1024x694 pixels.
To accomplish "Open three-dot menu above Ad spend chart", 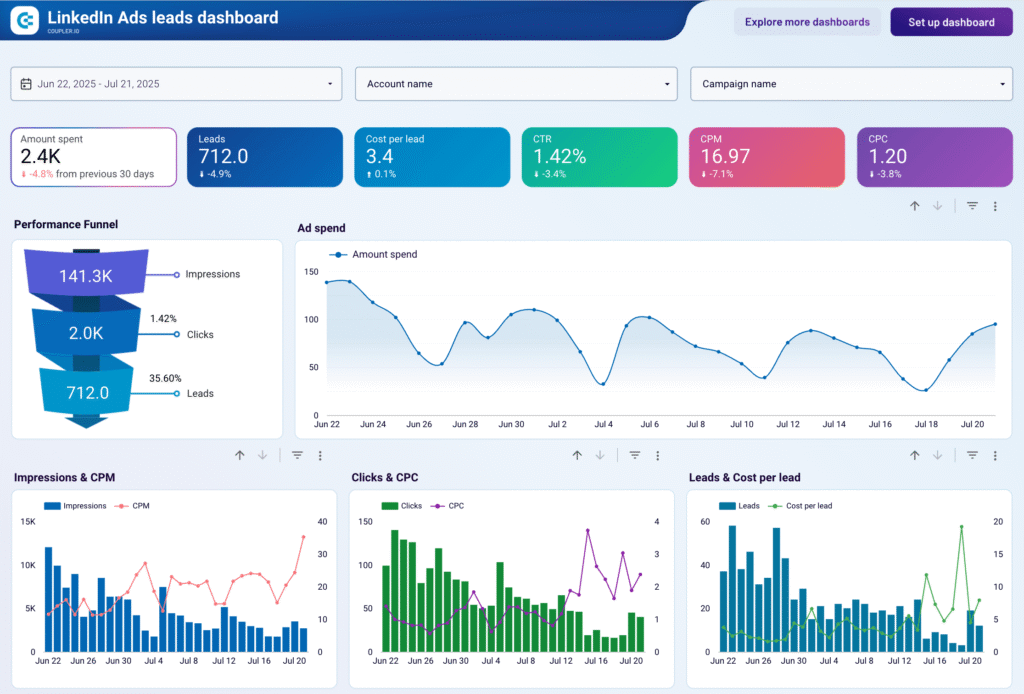I will (995, 206).
